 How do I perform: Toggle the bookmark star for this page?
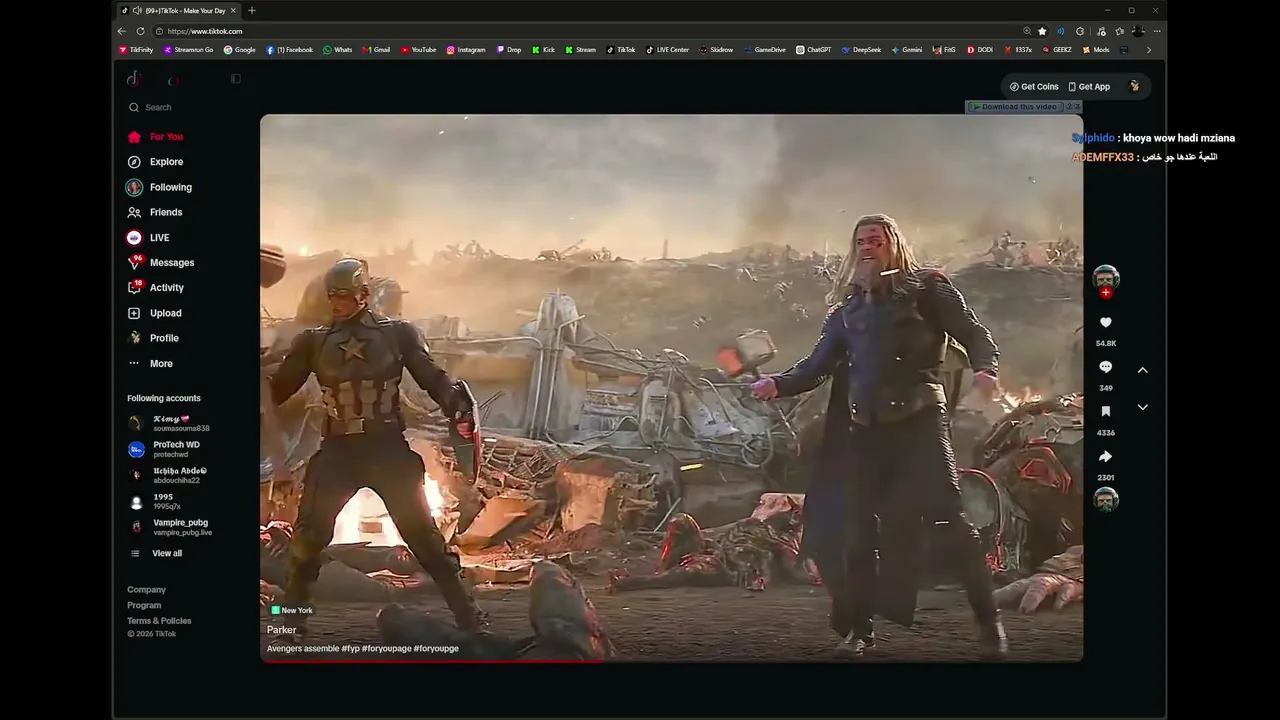1042,31
